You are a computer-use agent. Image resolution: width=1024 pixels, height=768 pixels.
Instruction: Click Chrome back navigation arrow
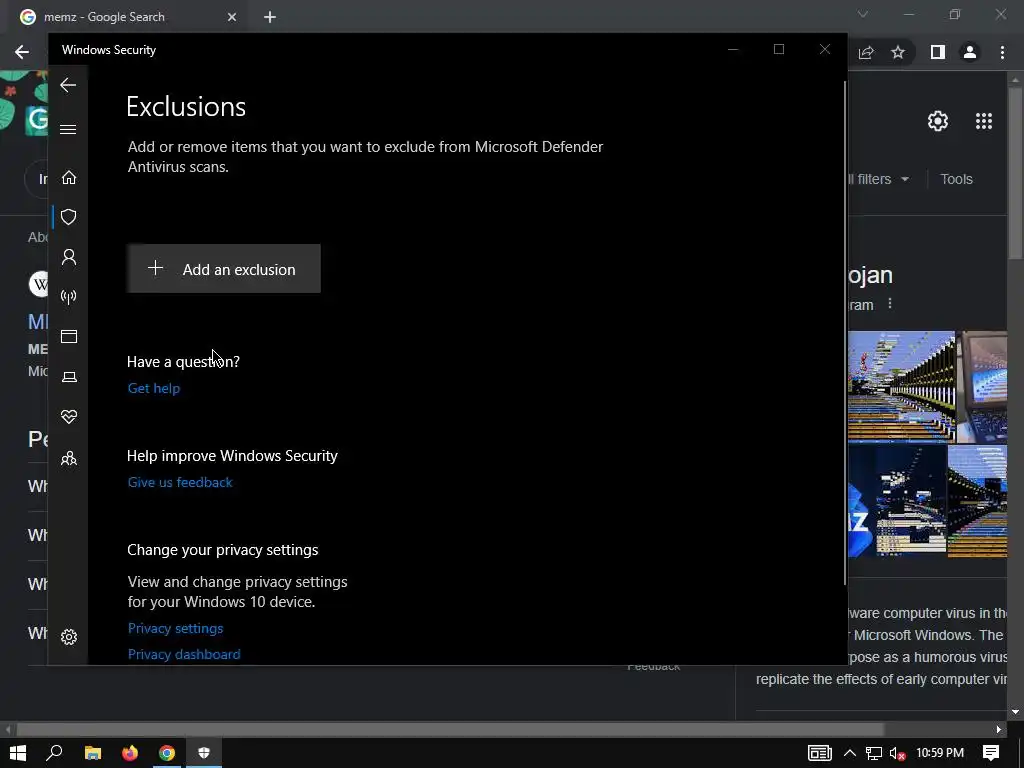point(22,52)
